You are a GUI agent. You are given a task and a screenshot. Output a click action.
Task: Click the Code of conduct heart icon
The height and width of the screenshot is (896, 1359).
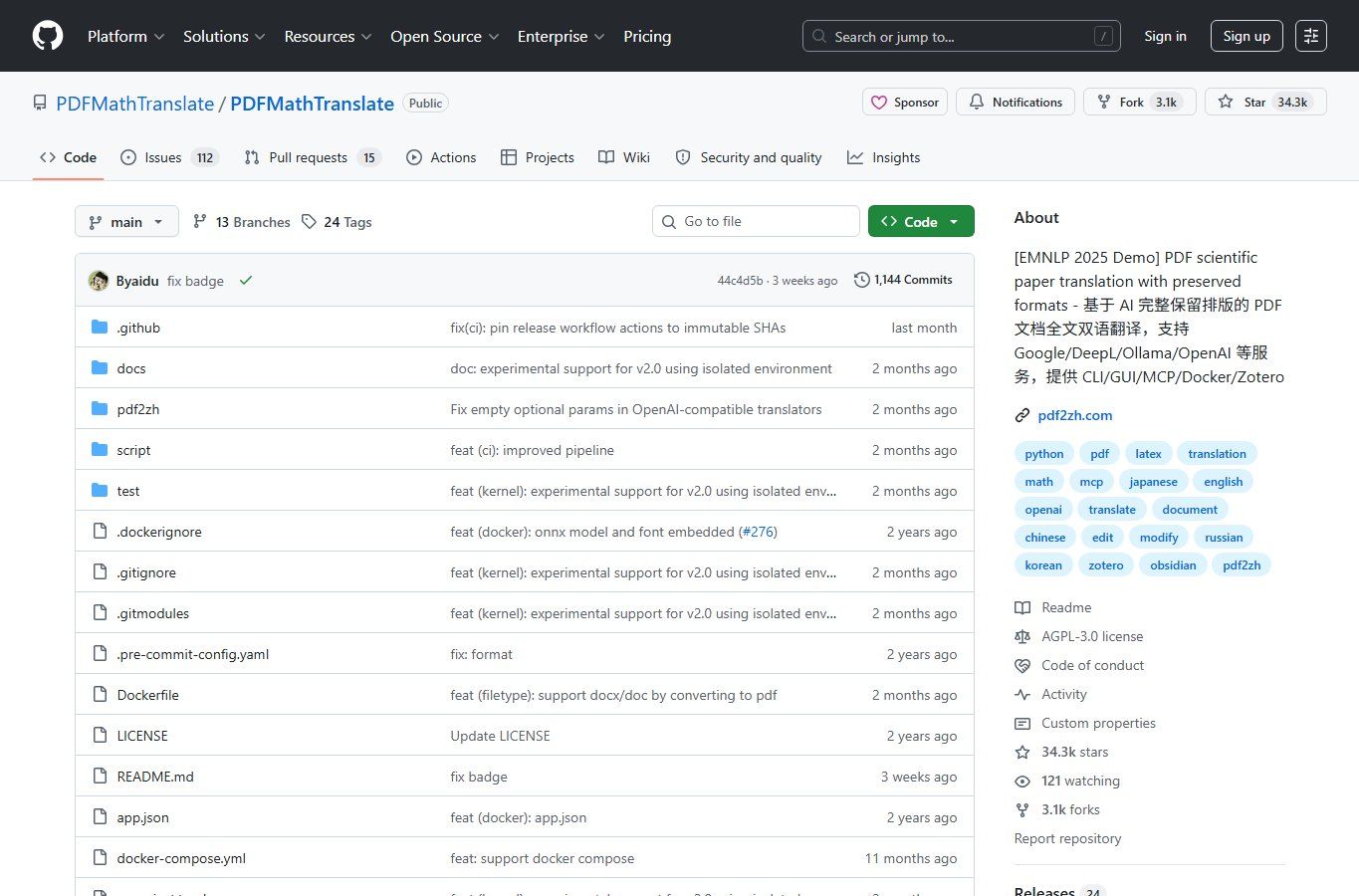tap(1022, 665)
